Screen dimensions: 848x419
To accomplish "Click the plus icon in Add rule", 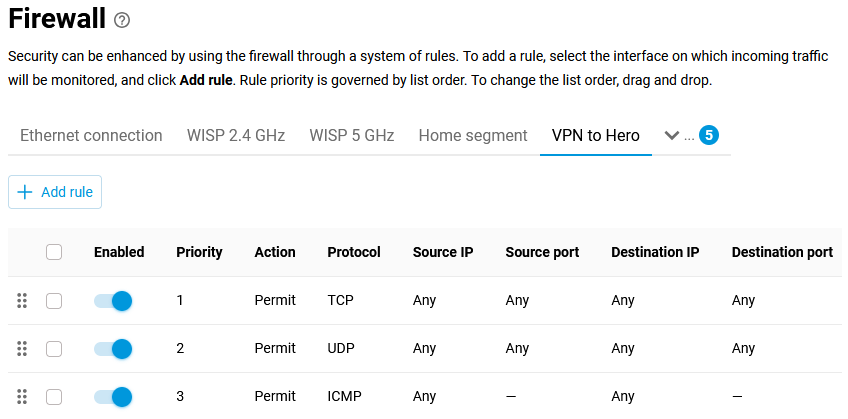I will (25, 192).
